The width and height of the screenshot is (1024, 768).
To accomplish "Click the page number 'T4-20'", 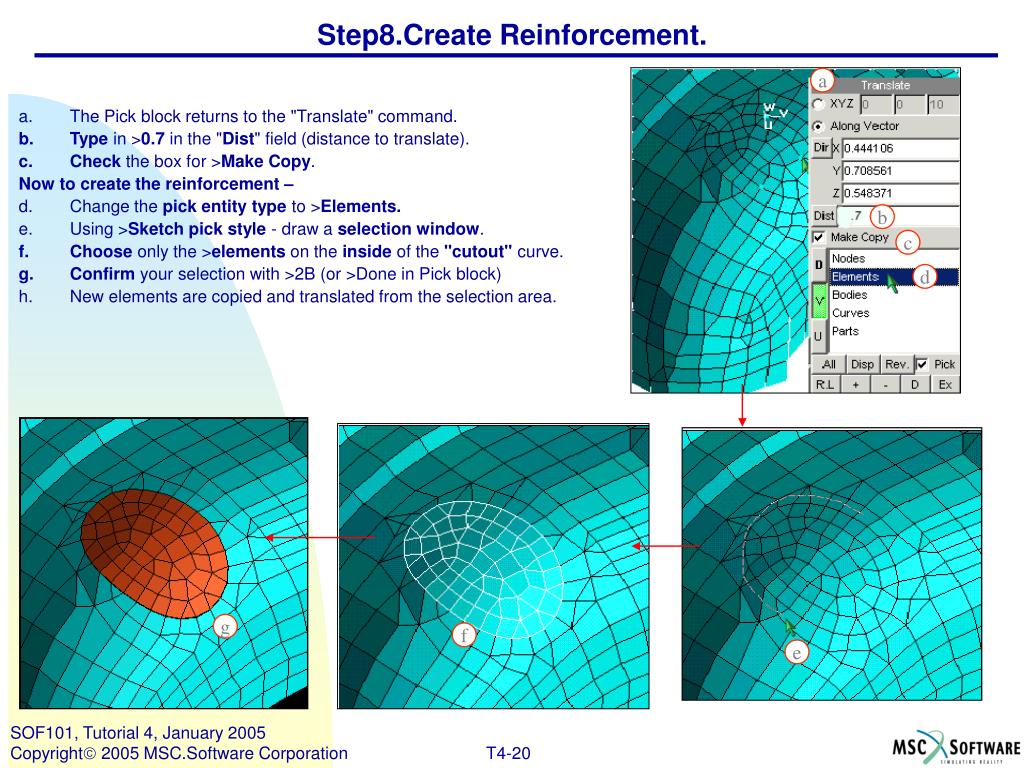I will (x=508, y=754).
